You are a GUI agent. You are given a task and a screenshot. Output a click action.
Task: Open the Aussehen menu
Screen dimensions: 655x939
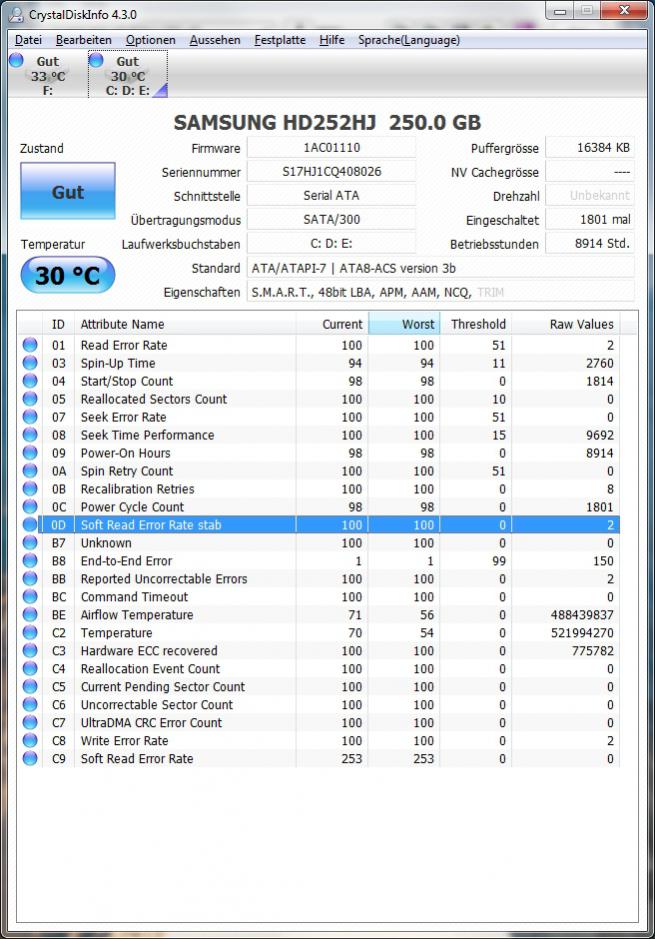215,40
